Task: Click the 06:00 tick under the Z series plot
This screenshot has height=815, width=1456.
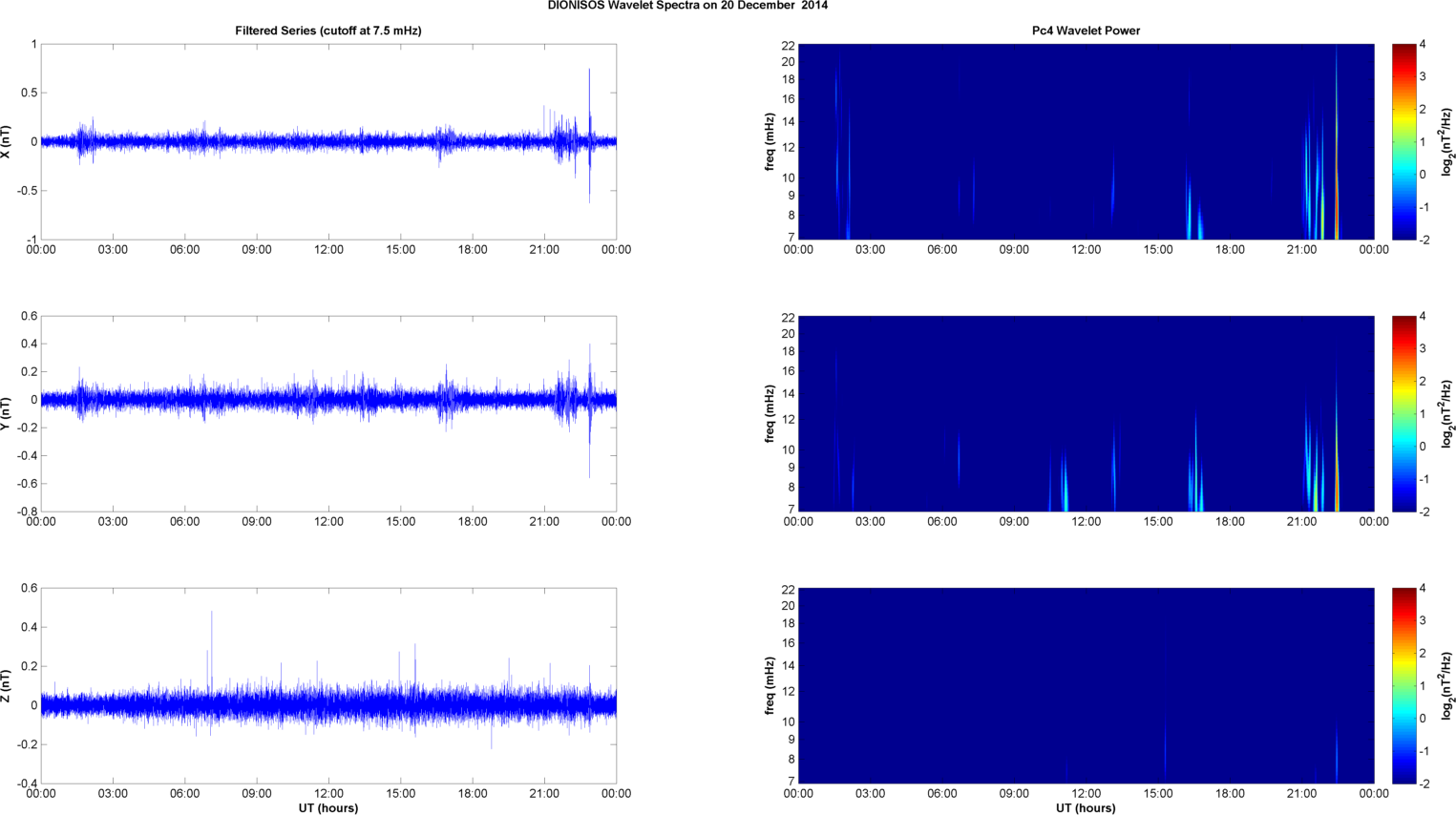Action: (185, 794)
